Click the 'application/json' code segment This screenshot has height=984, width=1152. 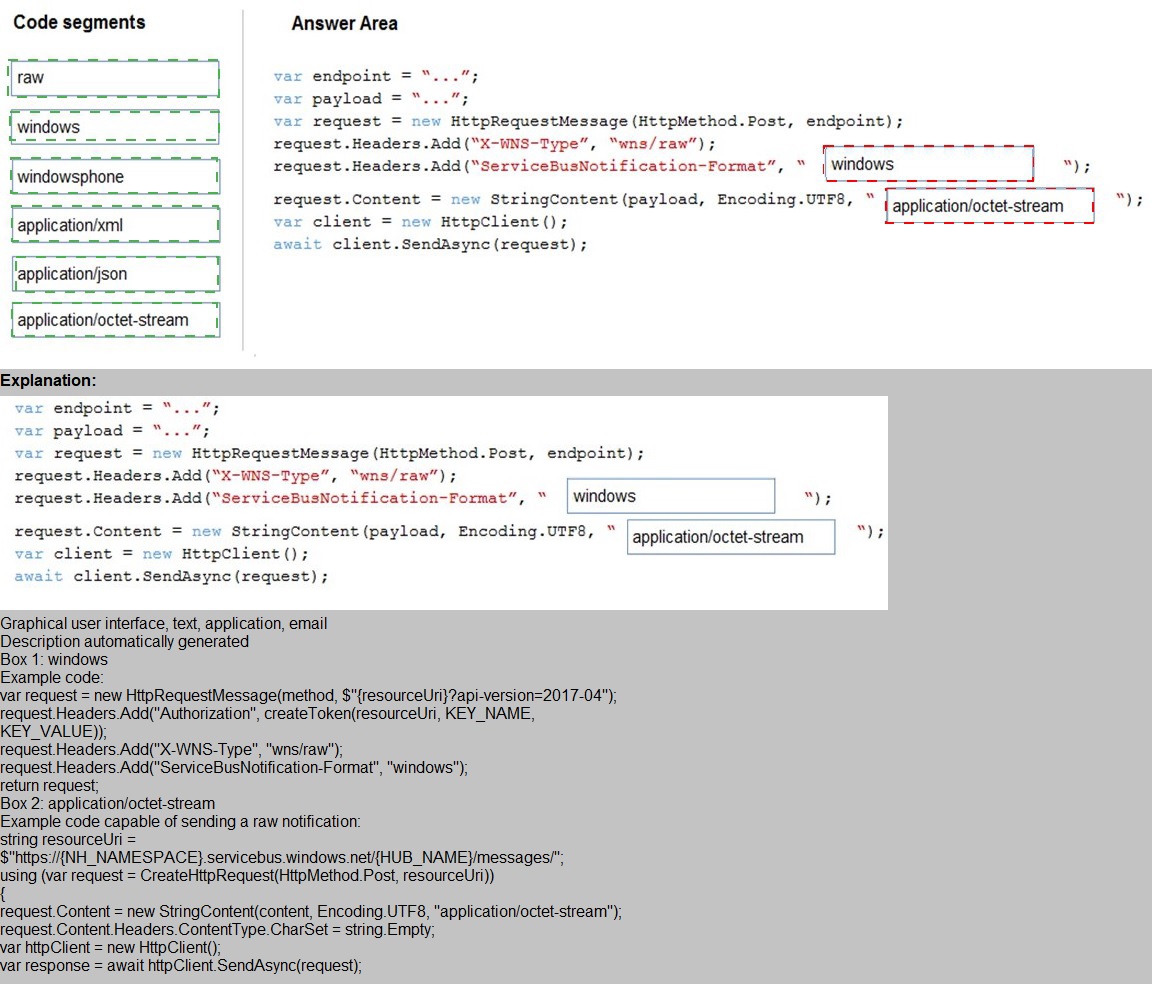[x=114, y=273]
